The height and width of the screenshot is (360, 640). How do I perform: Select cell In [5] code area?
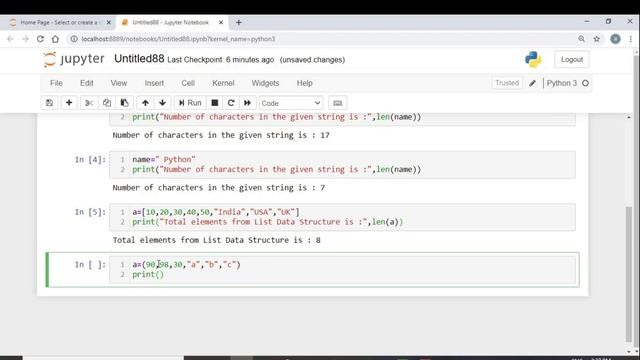click(342, 217)
